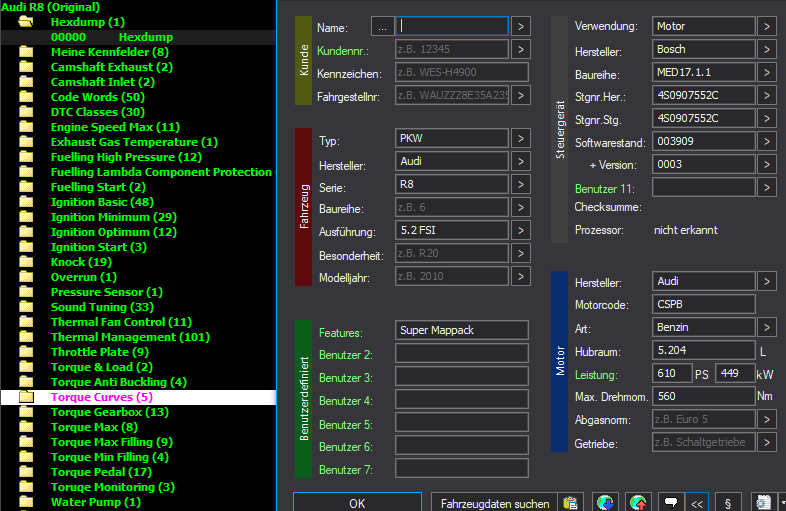This screenshot has width=786, height=511.
Task: Click the globe upload icon with red arrow
Action: (638, 502)
